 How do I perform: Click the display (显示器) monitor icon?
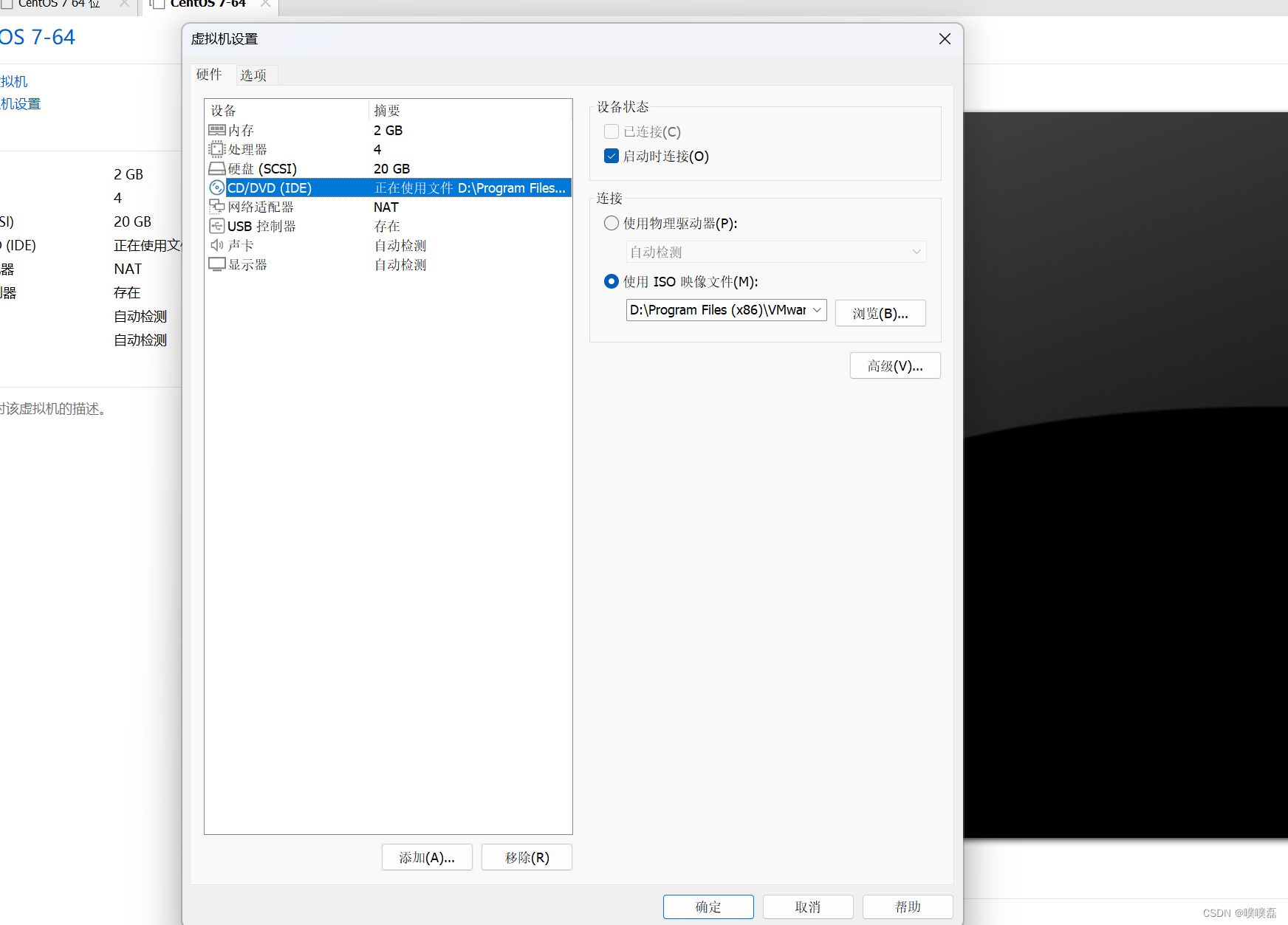click(216, 264)
